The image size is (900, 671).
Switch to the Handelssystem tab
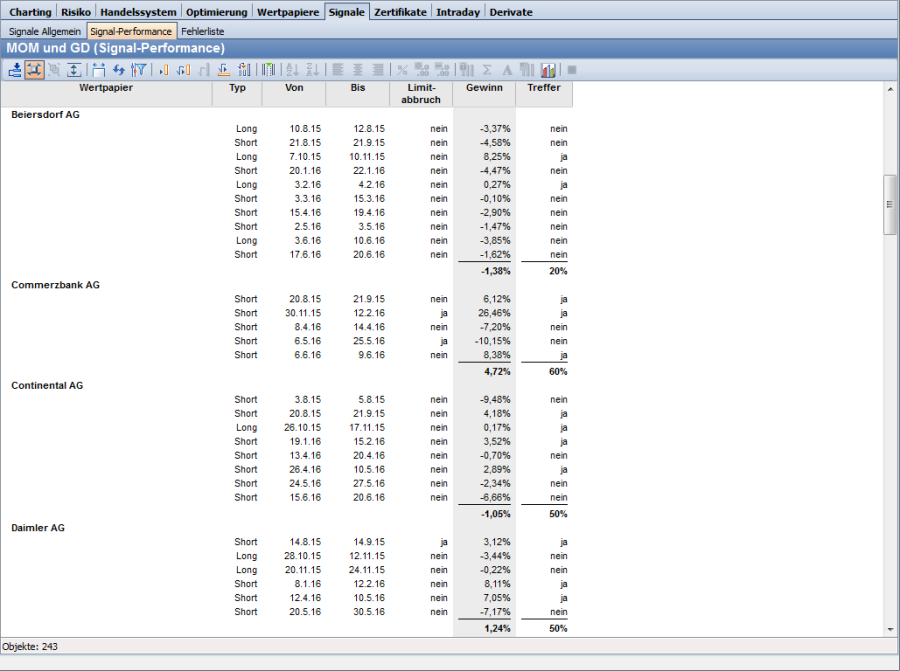[140, 12]
